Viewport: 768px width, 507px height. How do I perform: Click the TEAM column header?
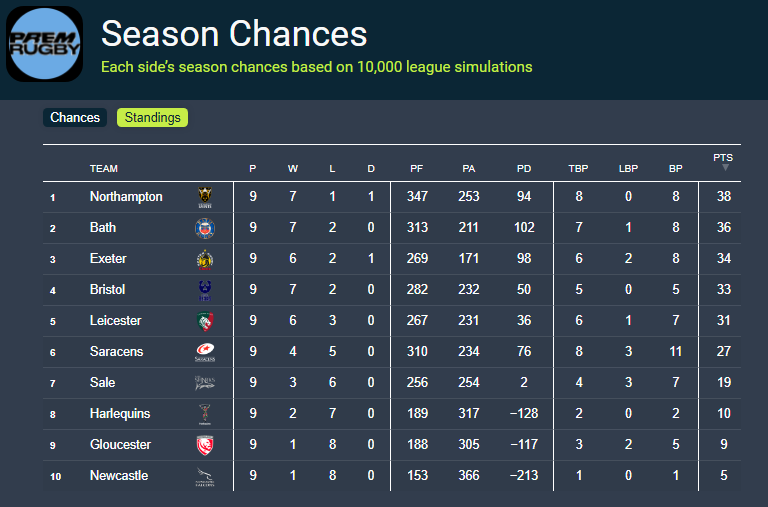(x=103, y=169)
